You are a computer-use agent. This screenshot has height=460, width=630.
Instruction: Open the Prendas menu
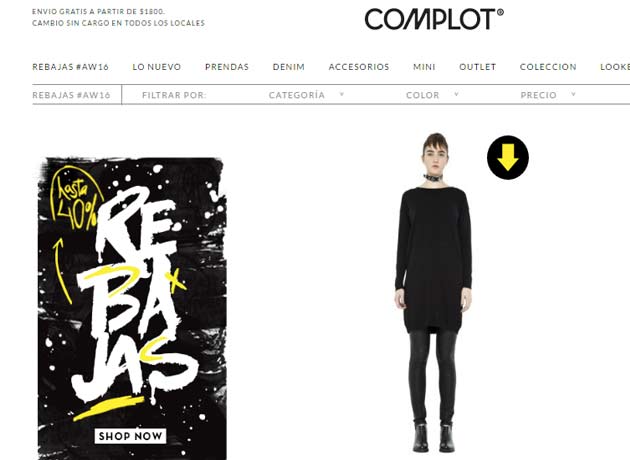(x=227, y=67)
